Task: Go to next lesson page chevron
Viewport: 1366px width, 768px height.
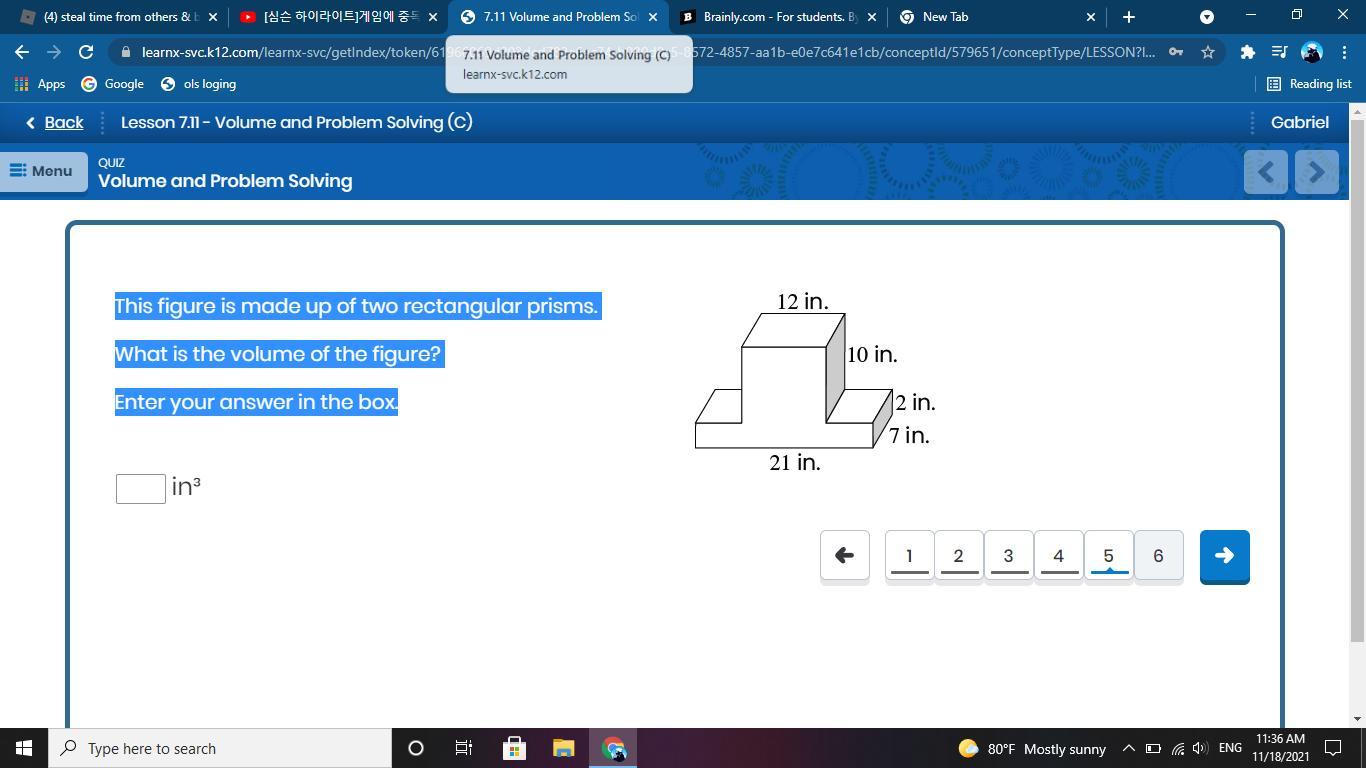Action: (x=1317, y=172)
